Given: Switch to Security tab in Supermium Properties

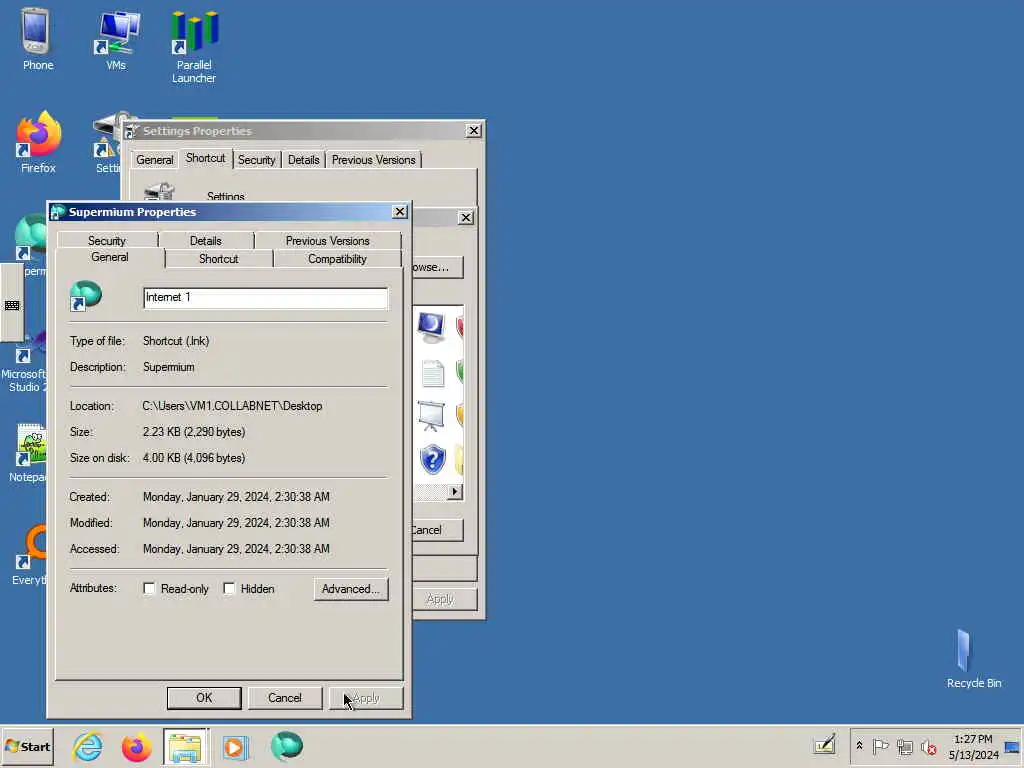Looking at the screenshot, I should [x=107, y=240].
